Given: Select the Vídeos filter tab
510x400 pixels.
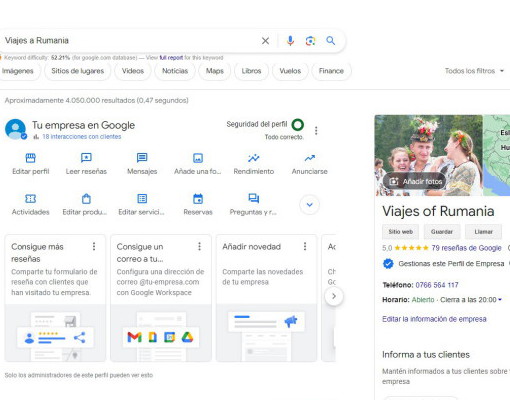Looking at the screenshot, I should [133, 71].
